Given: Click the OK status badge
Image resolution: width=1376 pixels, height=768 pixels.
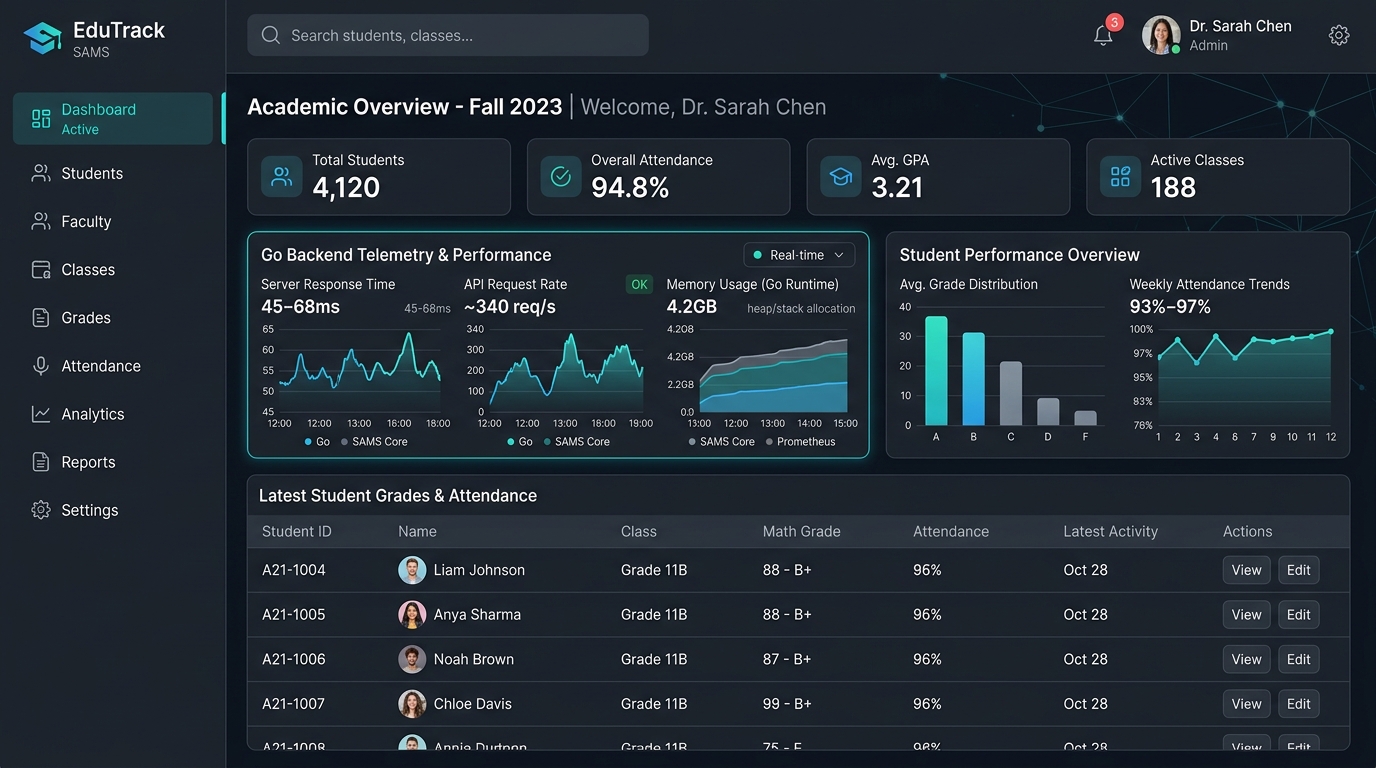Looking at the screenshot, I should click(639, 284).
